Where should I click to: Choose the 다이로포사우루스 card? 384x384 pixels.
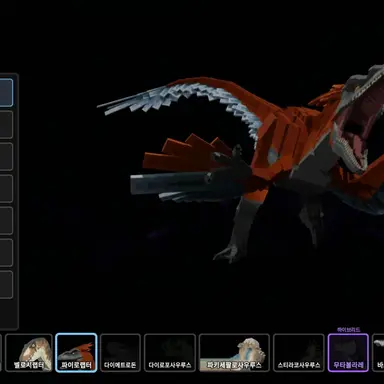[x=170, y=353]
